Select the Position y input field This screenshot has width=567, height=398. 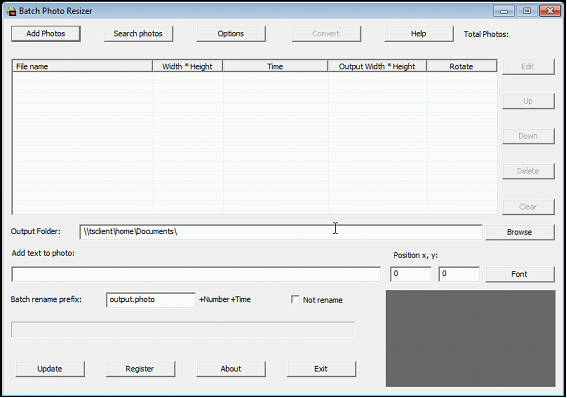[x=459, y=274]
